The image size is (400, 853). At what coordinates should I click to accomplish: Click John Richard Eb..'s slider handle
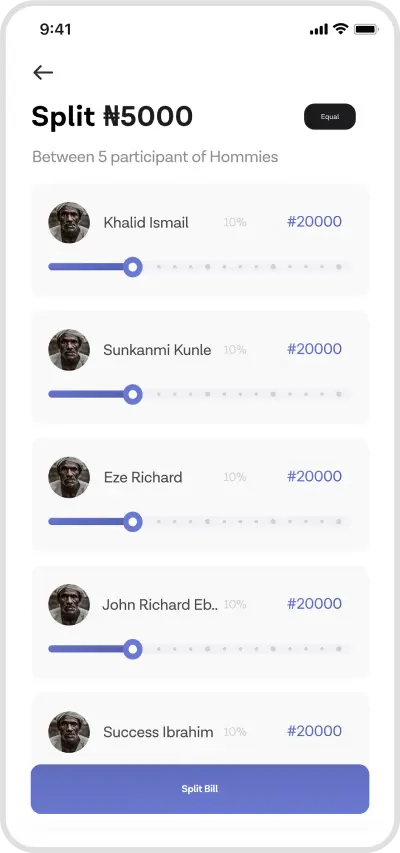132,649
